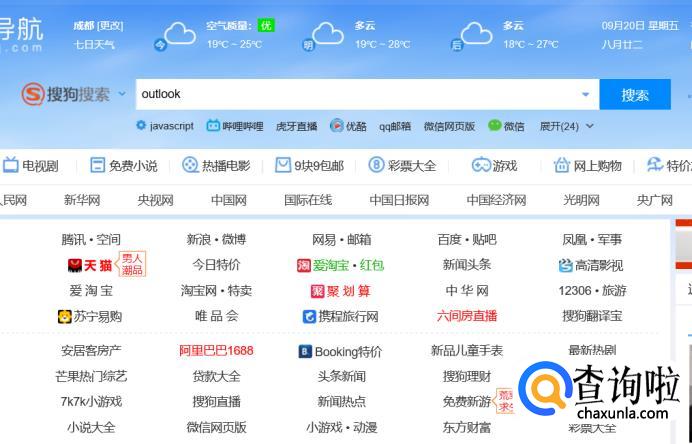Open 搜狗翻译宝 link
The image size is (692, 444).
tap(592, 316)
